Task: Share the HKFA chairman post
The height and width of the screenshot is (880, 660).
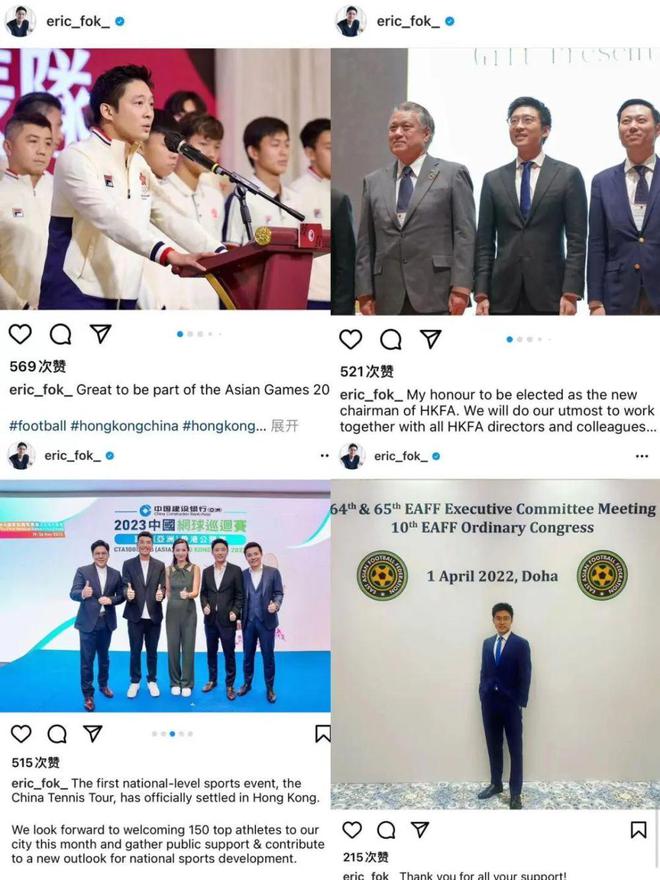Action: (x=430, y=338)
